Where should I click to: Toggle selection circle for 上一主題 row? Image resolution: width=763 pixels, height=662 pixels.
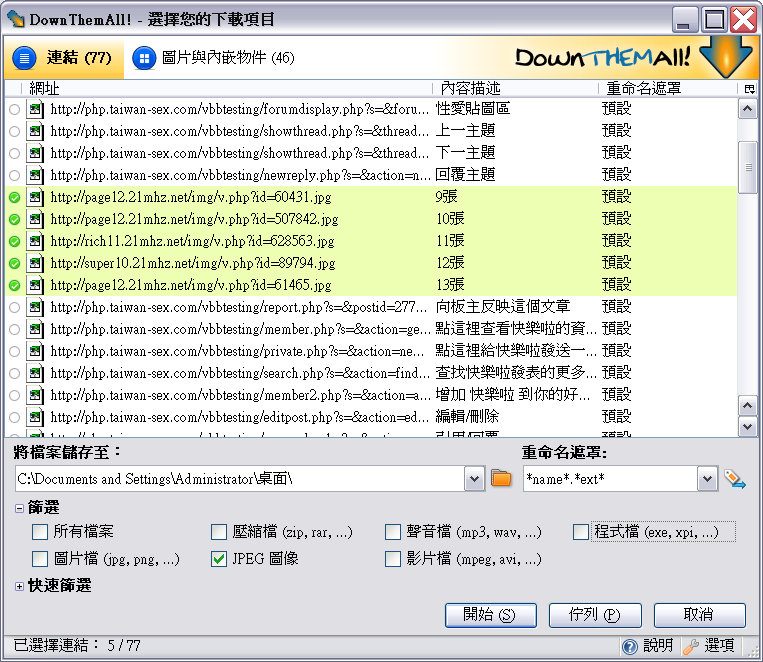15,131
